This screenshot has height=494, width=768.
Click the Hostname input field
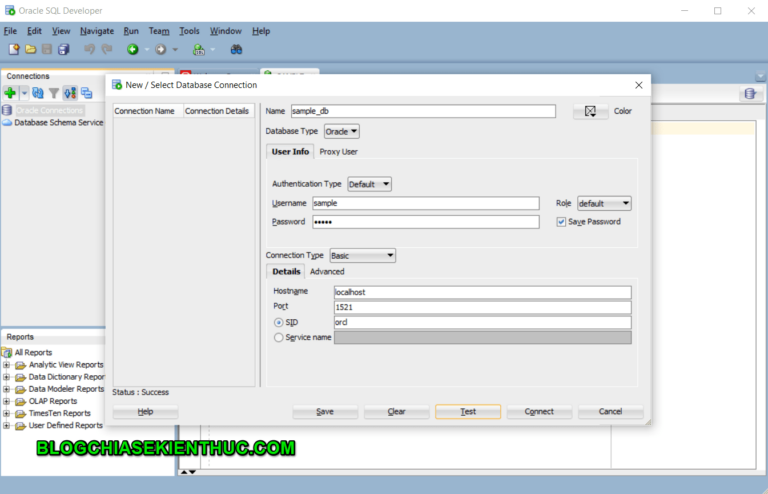[x=482, y=292]
